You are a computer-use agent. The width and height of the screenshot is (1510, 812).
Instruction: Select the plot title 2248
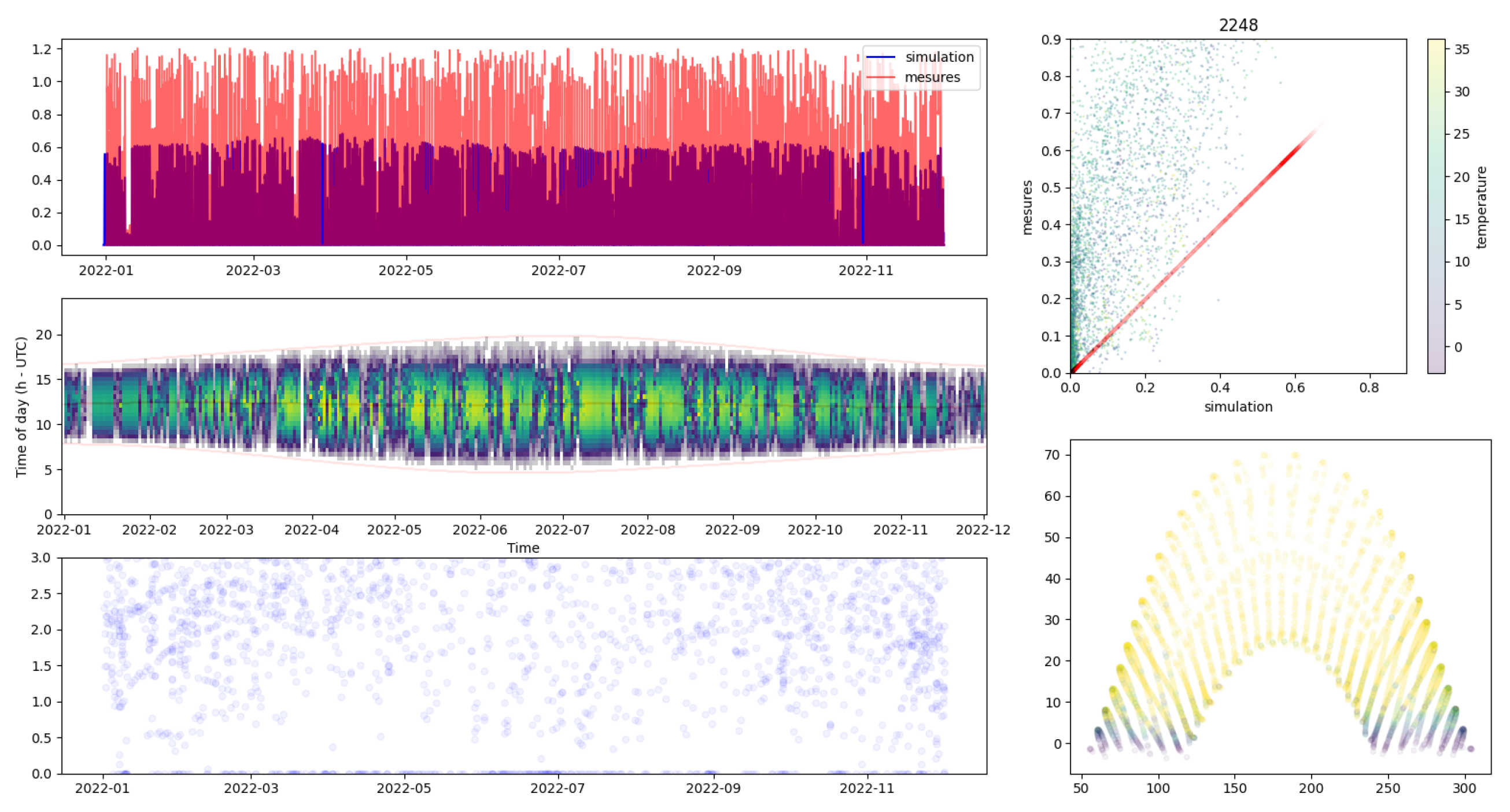coord(1239,26)
